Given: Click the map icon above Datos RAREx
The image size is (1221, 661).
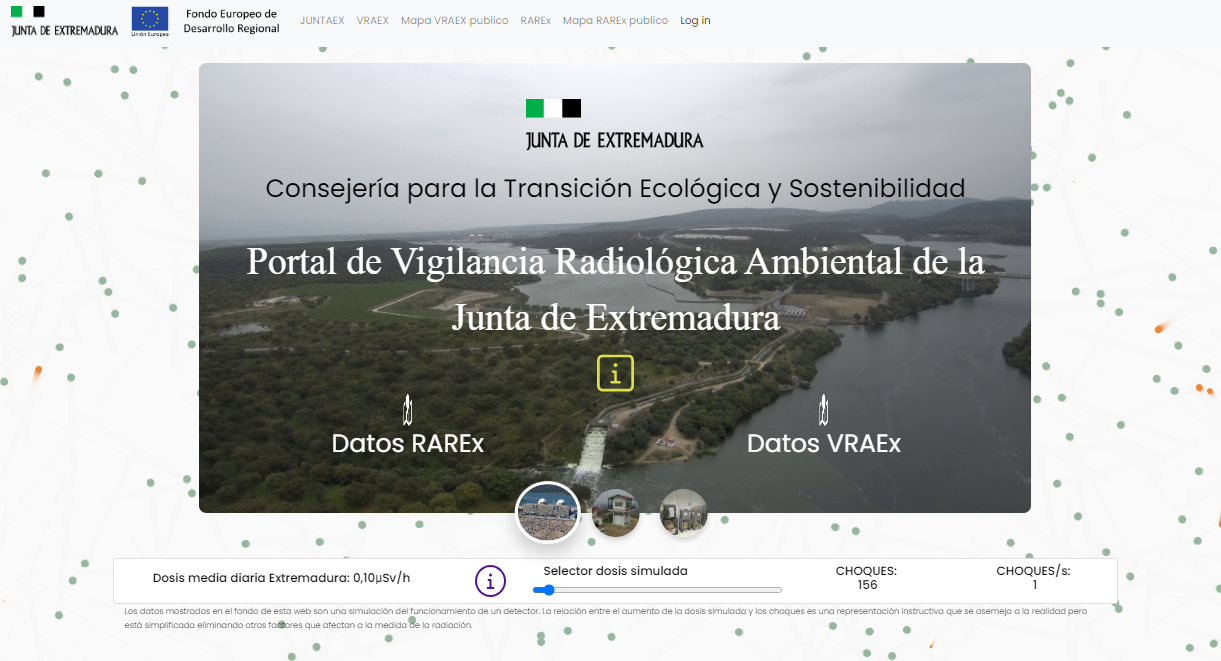Looking at the screenshot, I should click(x=407, y=409).
